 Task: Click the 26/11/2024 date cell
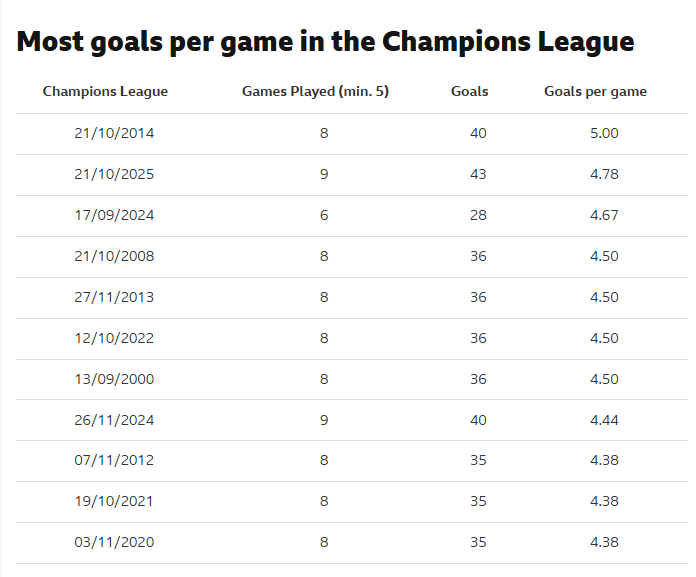pyautogui.click(x=114, y=420)
